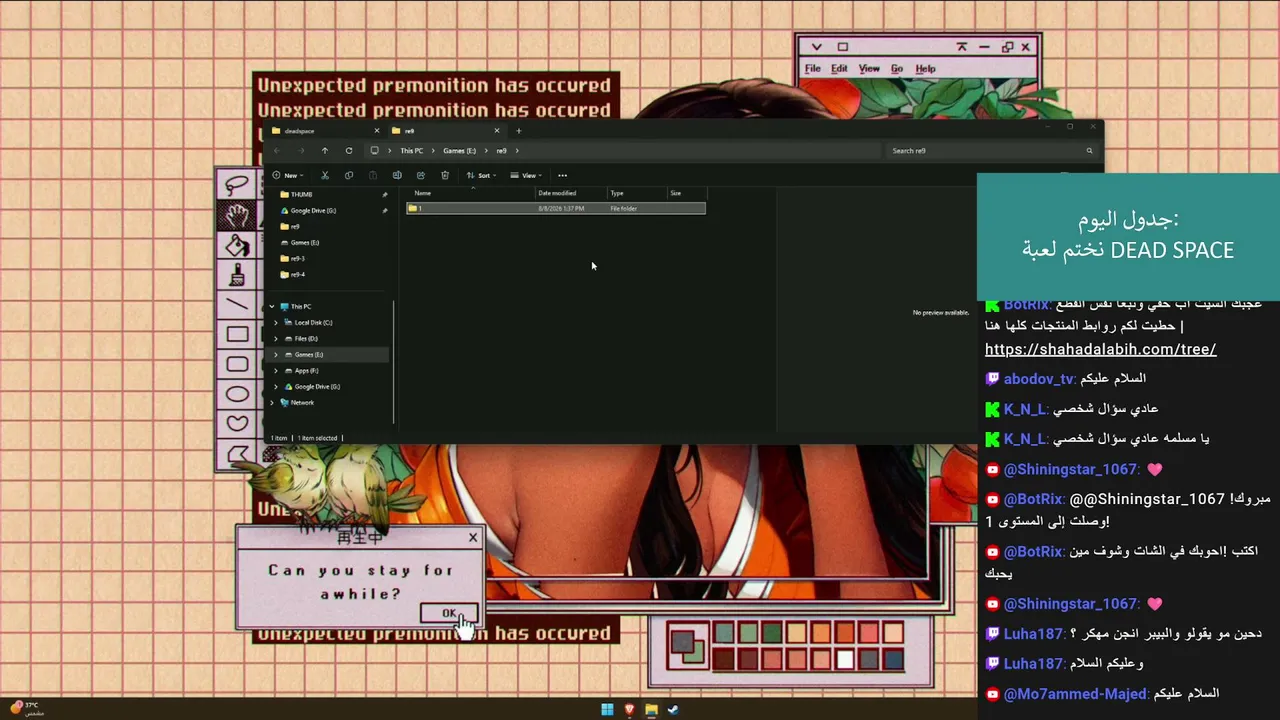Switch to the deadspace Explorer tab
This screenshot has height=720, width=1280.
(325, 131)
